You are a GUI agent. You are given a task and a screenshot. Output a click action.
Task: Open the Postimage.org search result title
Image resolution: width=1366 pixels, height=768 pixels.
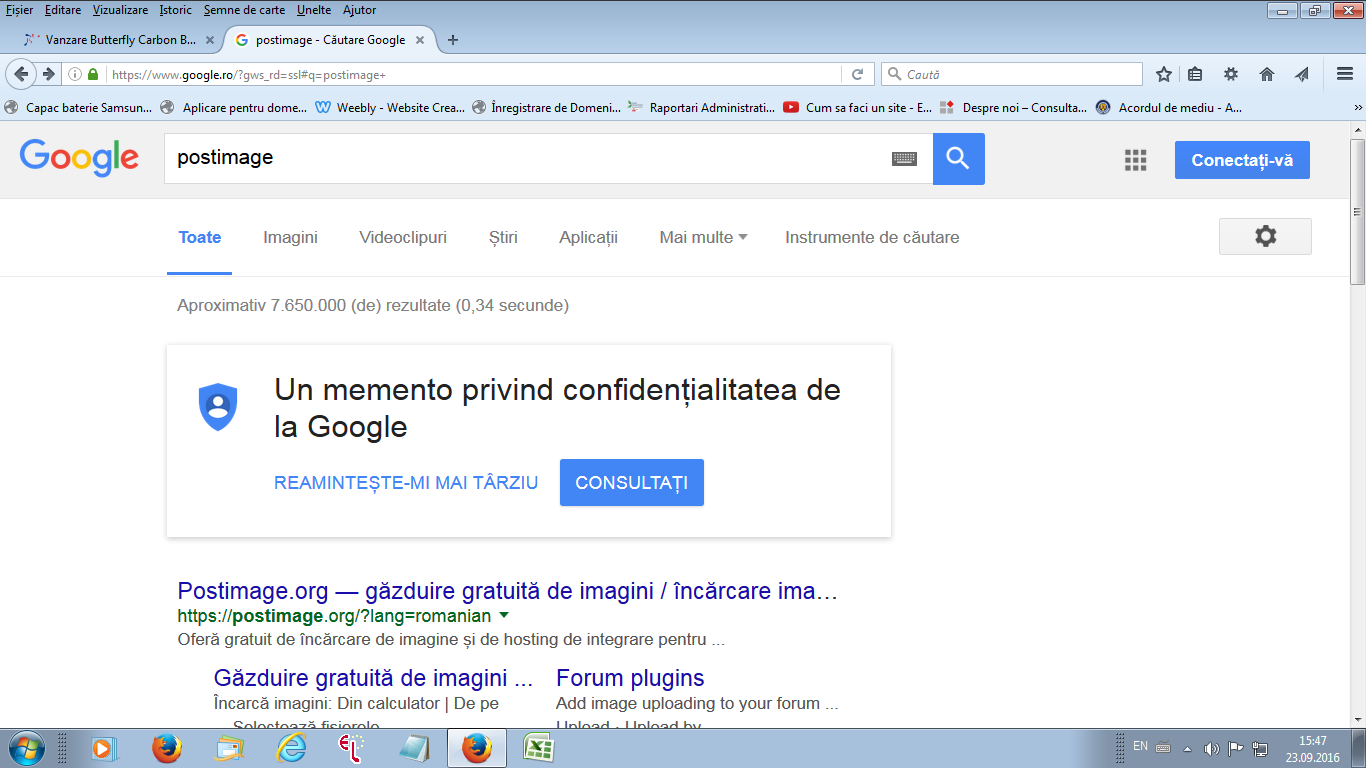point(508,591)
